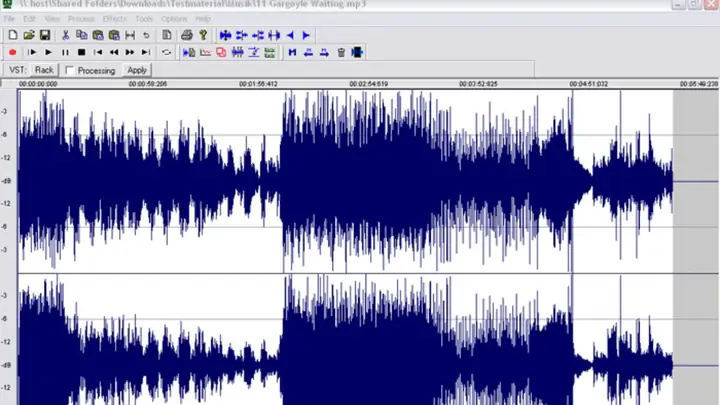
Task: Stop playback with the square Stop button
Action: (x=81, y=52)
